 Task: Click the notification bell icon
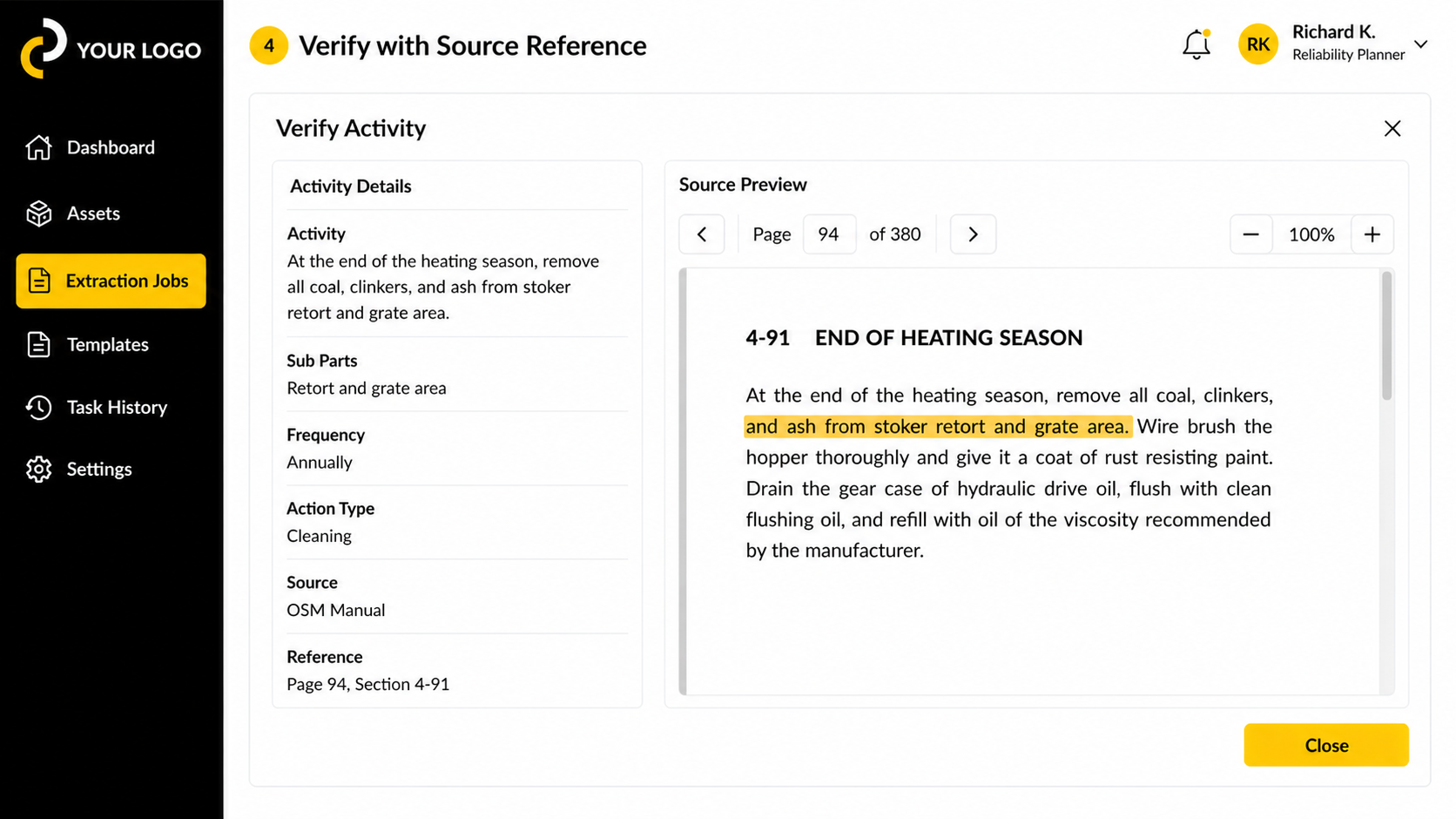click(1196, 44)
